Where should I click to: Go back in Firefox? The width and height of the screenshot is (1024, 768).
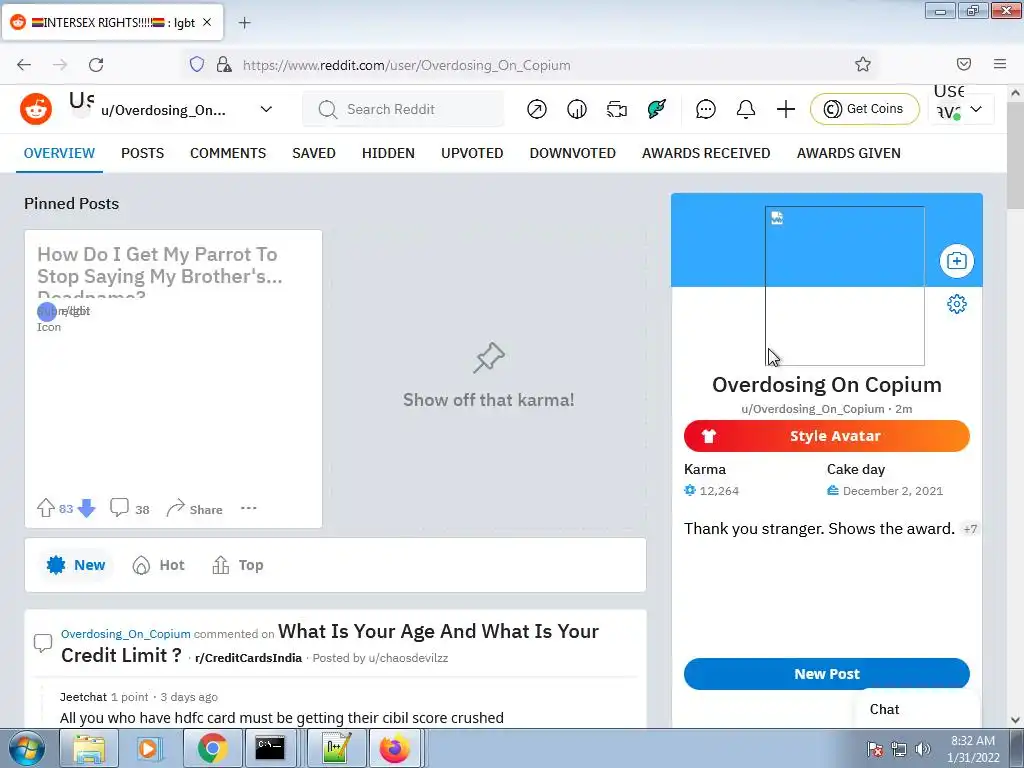[24, 65]
